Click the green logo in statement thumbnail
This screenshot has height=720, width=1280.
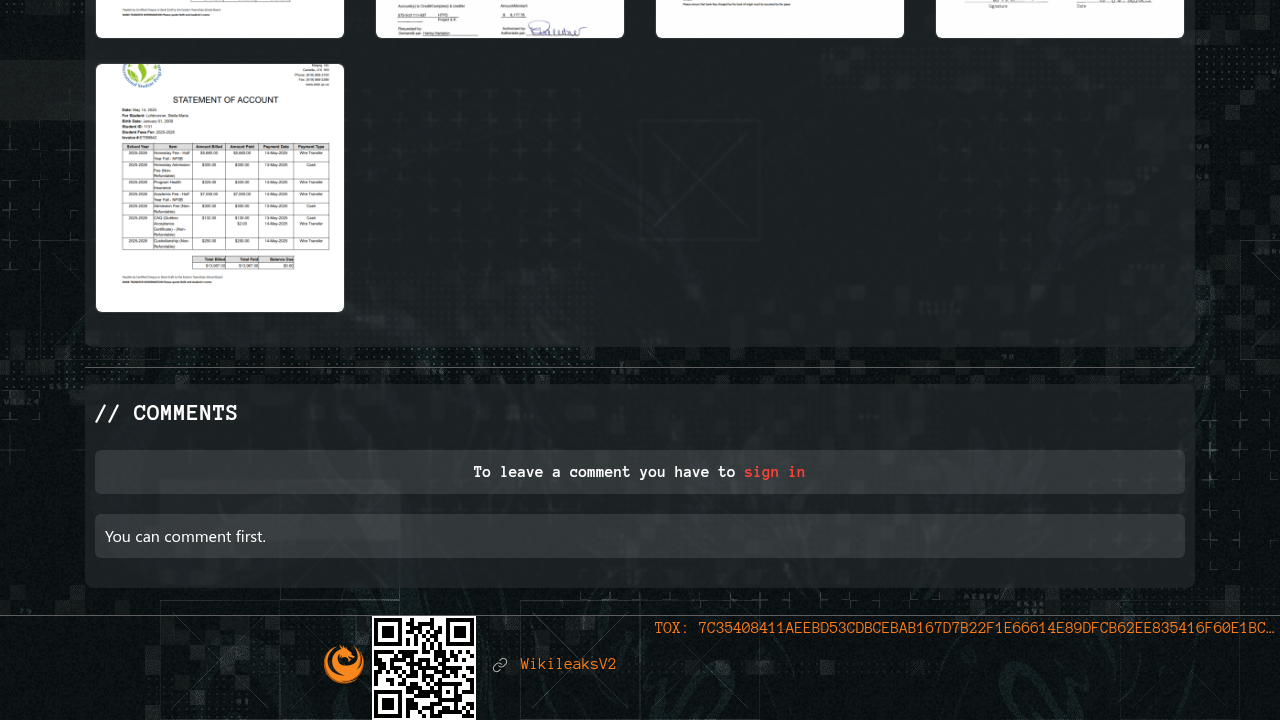pos(140,75)
